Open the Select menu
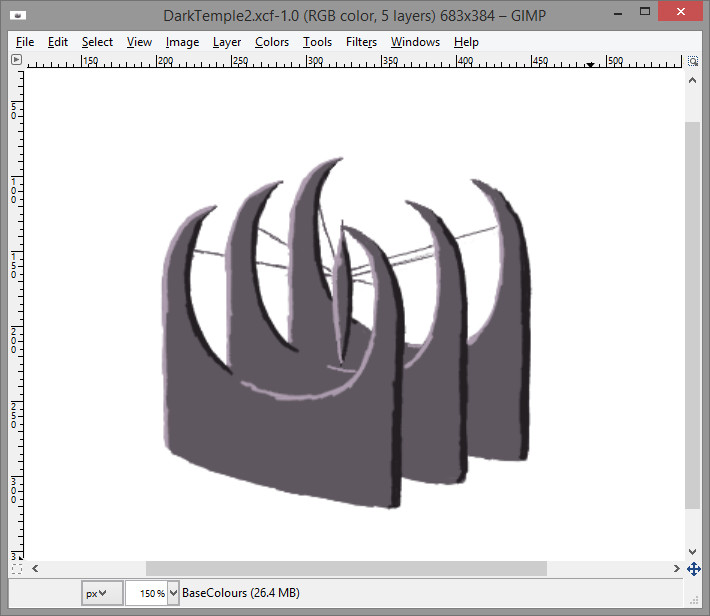This screenshot has width=710, height=616. 97,42
